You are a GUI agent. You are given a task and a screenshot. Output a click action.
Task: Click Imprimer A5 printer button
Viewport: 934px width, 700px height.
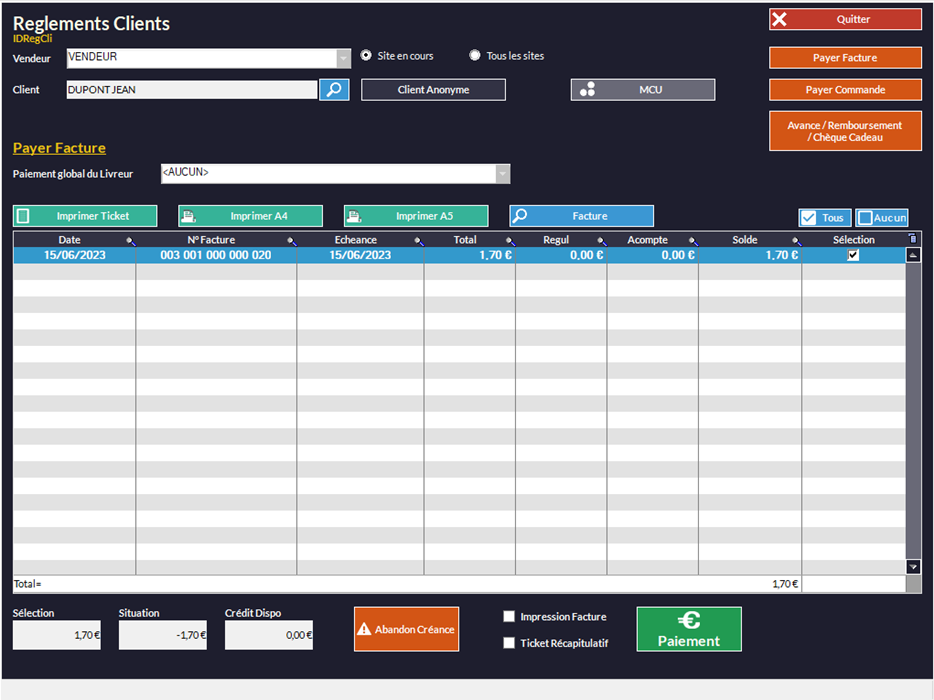[416, 216]
